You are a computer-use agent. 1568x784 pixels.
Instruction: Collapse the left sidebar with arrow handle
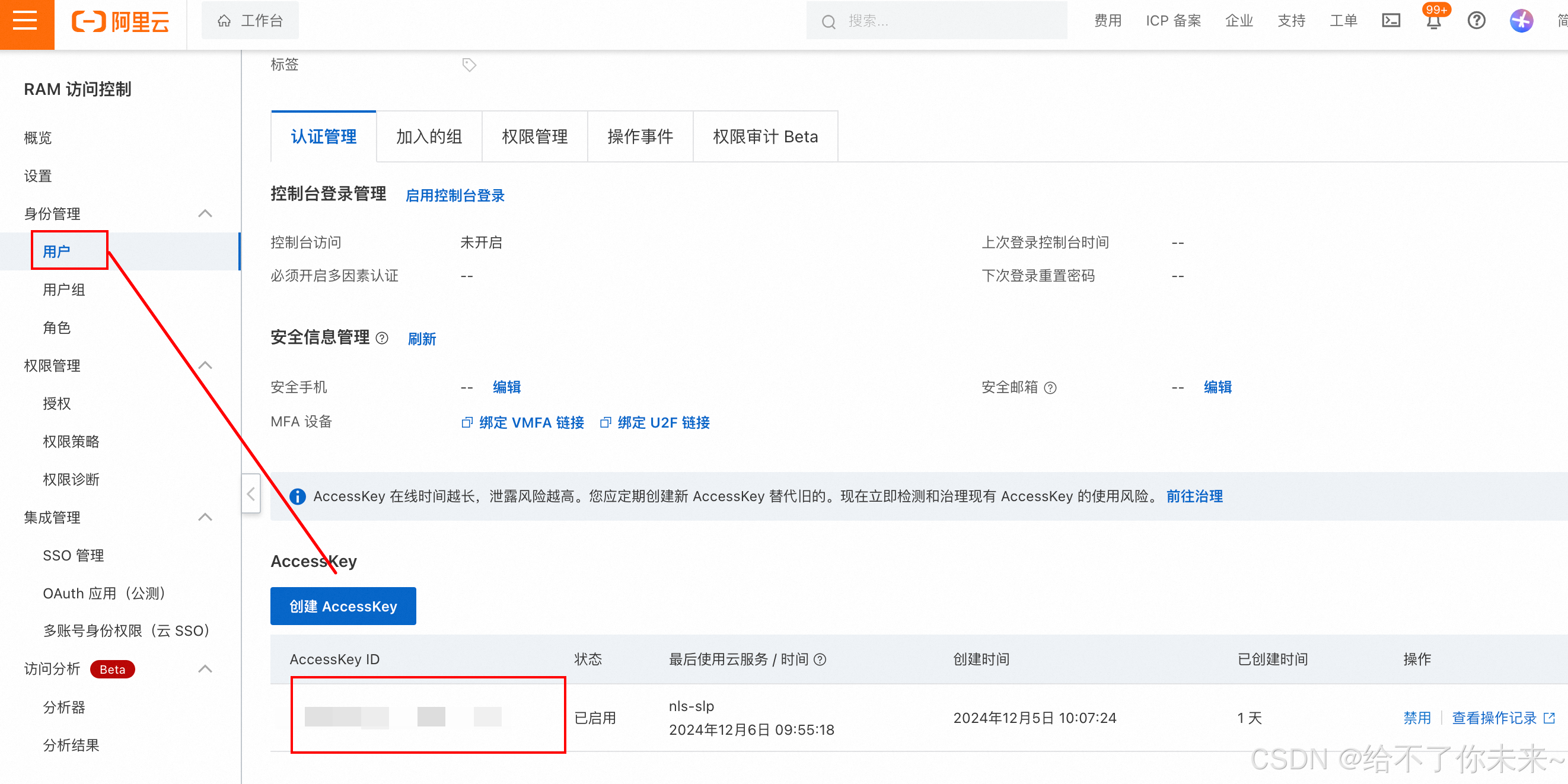click(x=251, y=493)
